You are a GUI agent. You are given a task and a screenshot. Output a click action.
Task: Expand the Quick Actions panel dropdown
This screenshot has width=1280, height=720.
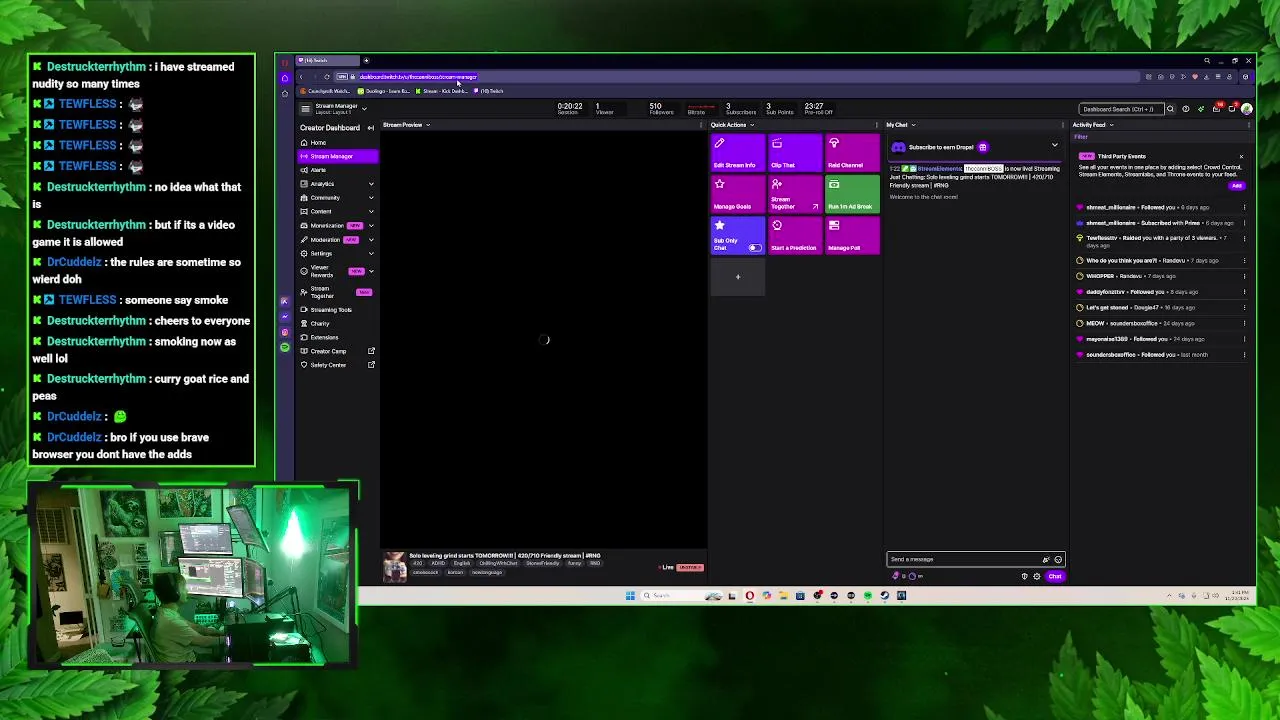tap(750, 125)
